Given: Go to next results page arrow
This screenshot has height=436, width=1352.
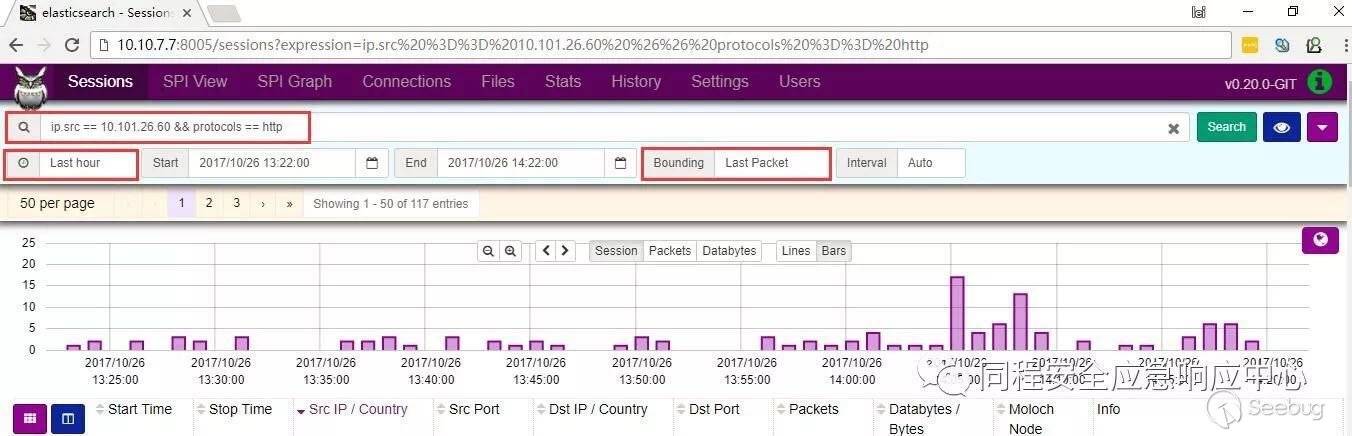Looking at the screenshot, I should tap(262, 203).
